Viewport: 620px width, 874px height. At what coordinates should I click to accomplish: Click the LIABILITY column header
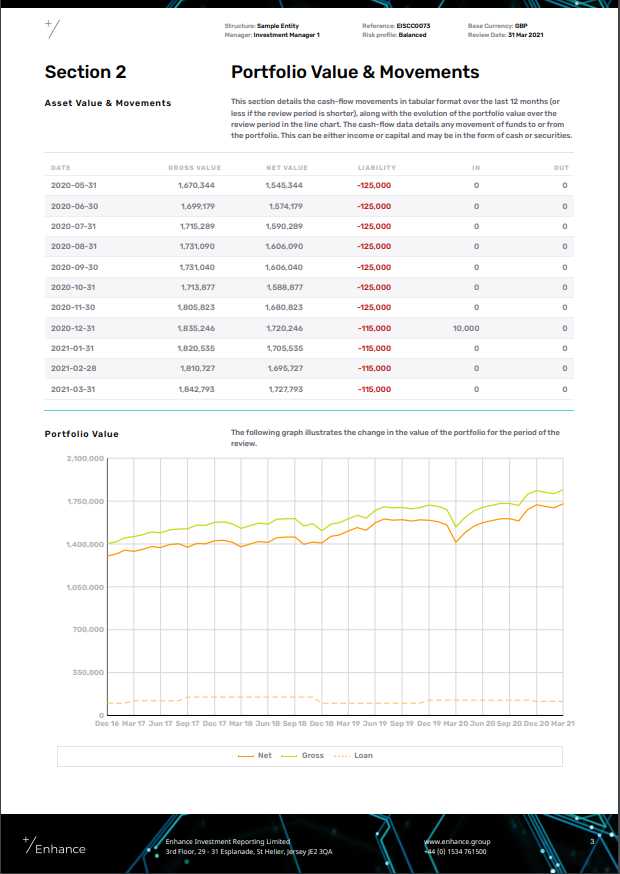pos(377,168)
